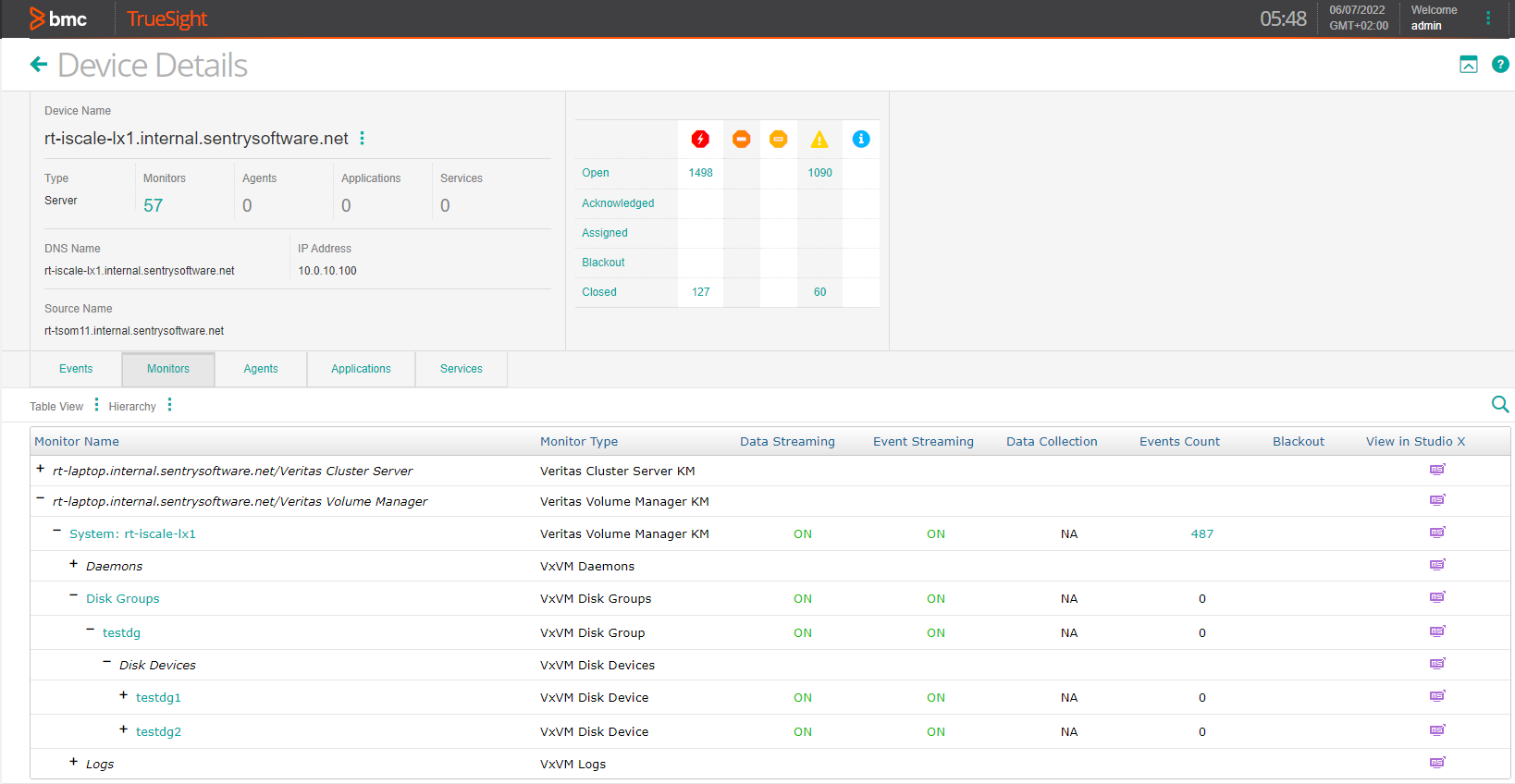
Task: Collapse the System: rt-iscale-lx1 node
Action: tap(56, 532)
